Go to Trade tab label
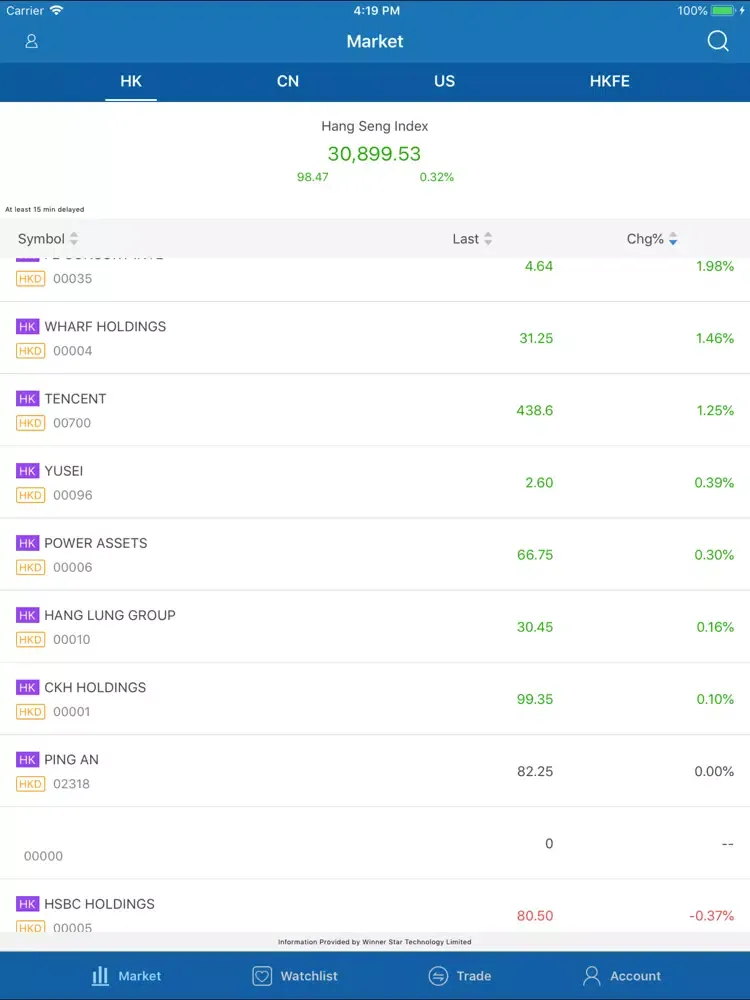 coord(474,976)
